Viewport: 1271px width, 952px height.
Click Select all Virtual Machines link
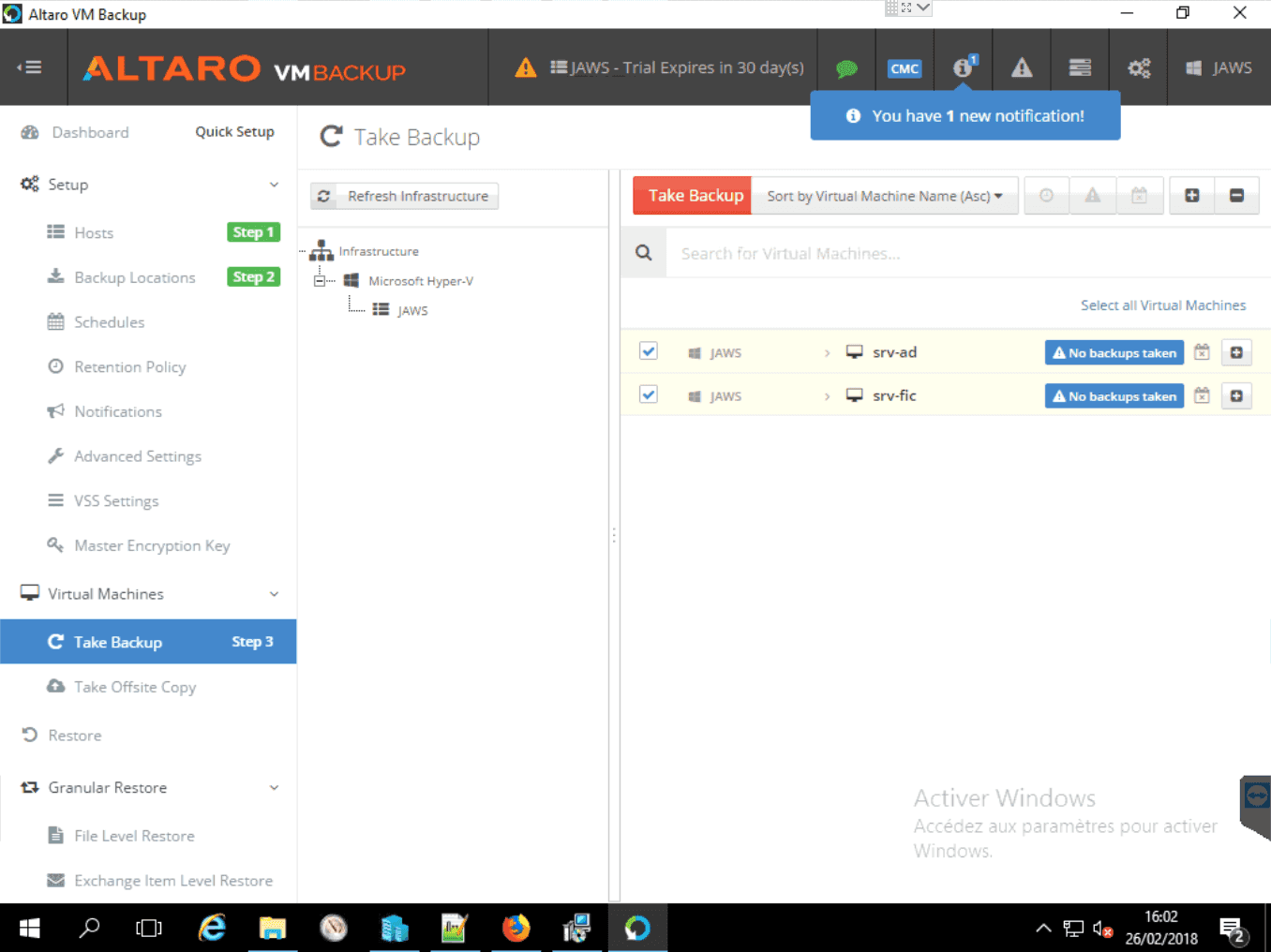coord(1162,305)
